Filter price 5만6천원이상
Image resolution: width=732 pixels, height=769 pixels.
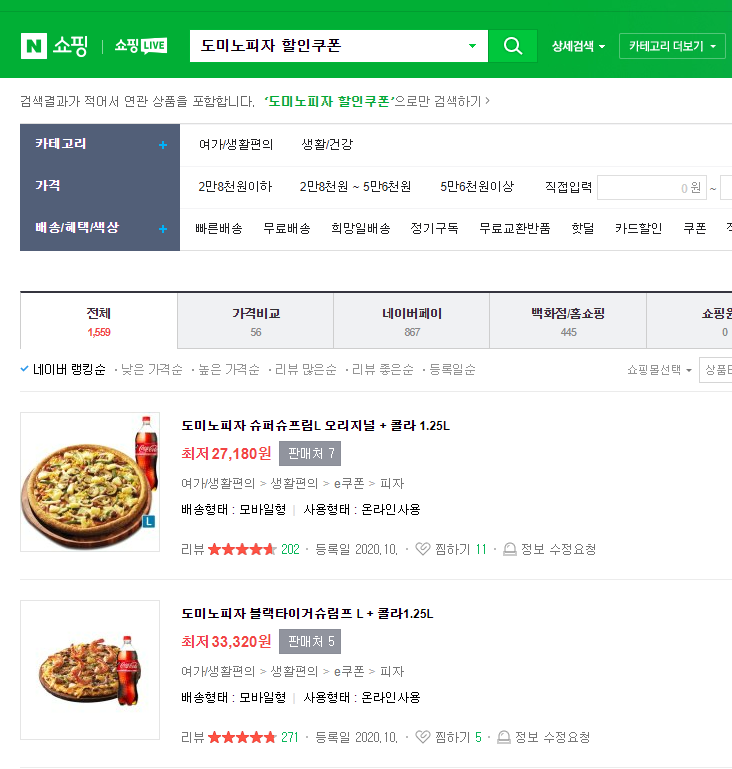click(477, 186)
